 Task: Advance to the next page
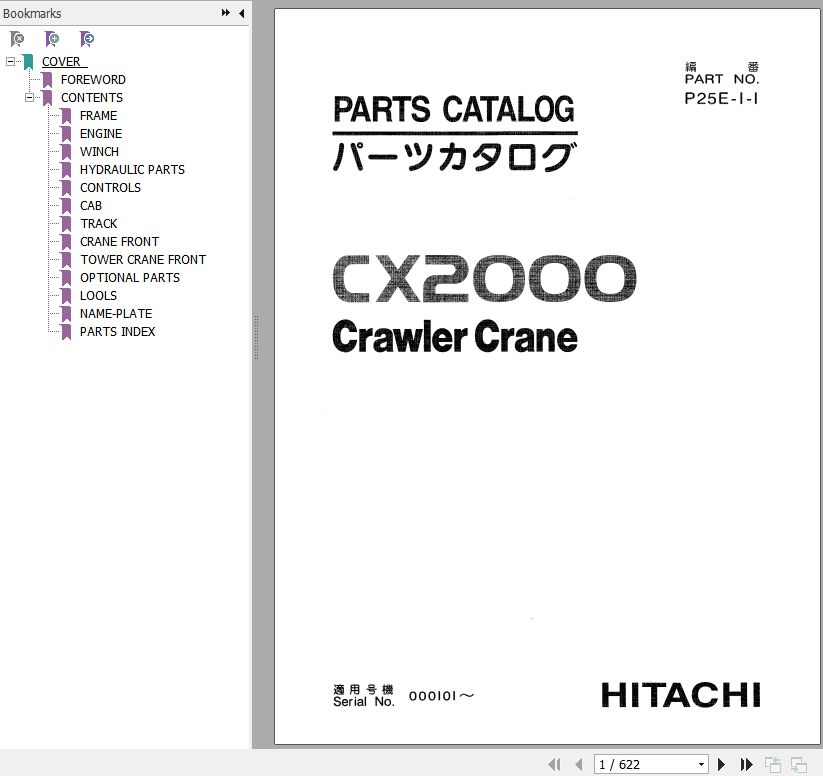coord(722,764)
